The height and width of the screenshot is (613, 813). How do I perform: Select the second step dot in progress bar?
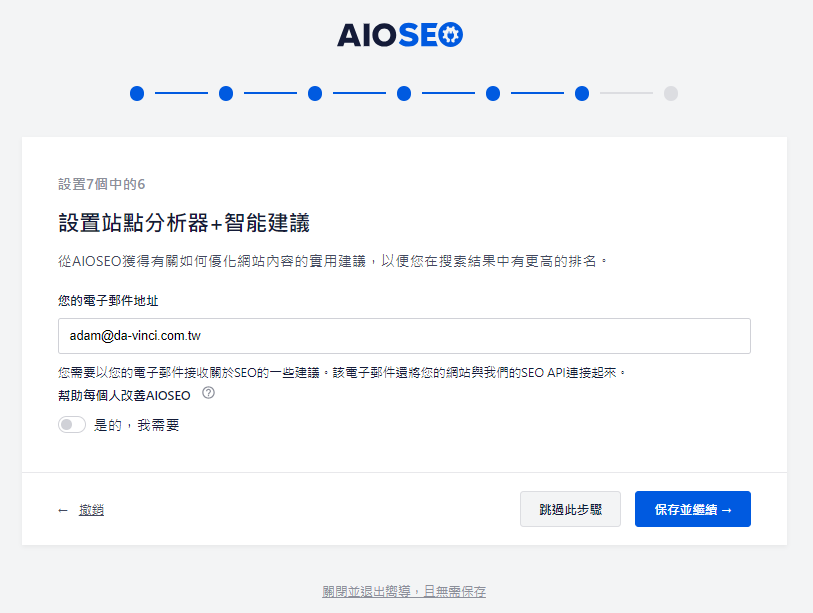pos(226,93)
